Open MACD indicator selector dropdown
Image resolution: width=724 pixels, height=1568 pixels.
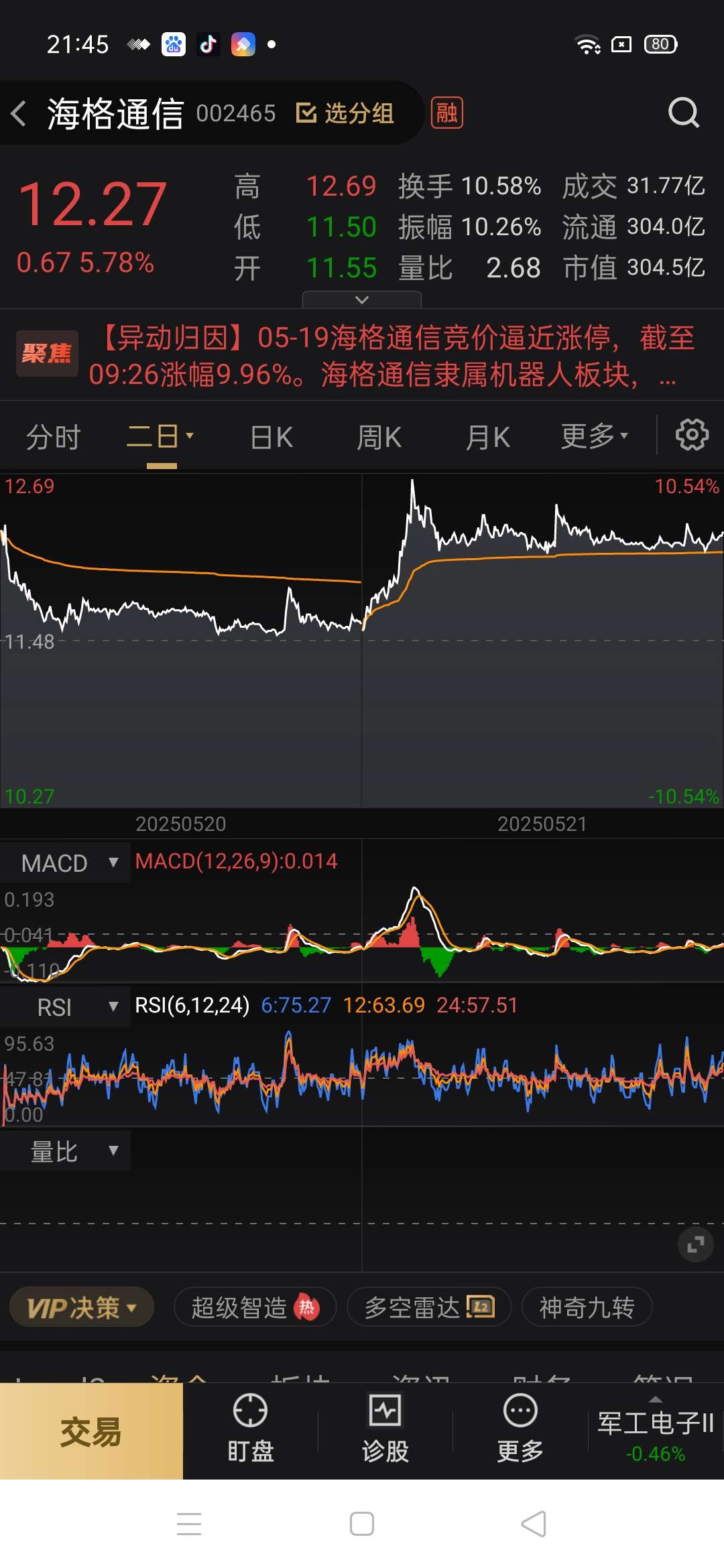pos(65,863)
